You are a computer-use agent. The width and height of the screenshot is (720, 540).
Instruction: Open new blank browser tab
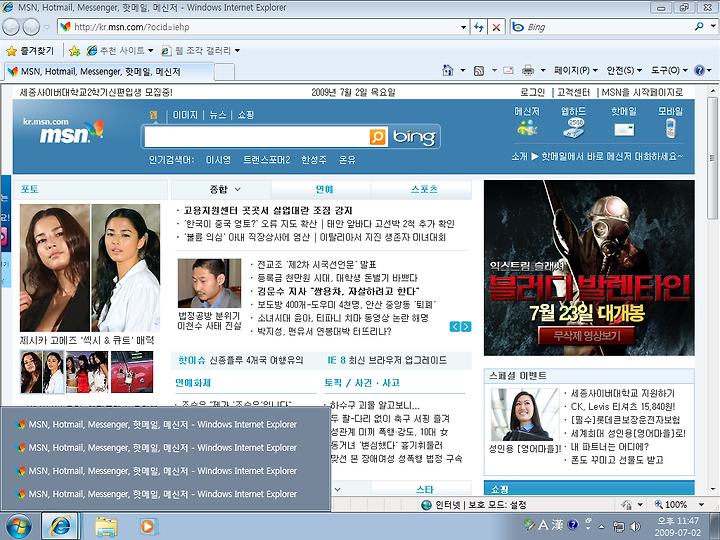(225, 72)
